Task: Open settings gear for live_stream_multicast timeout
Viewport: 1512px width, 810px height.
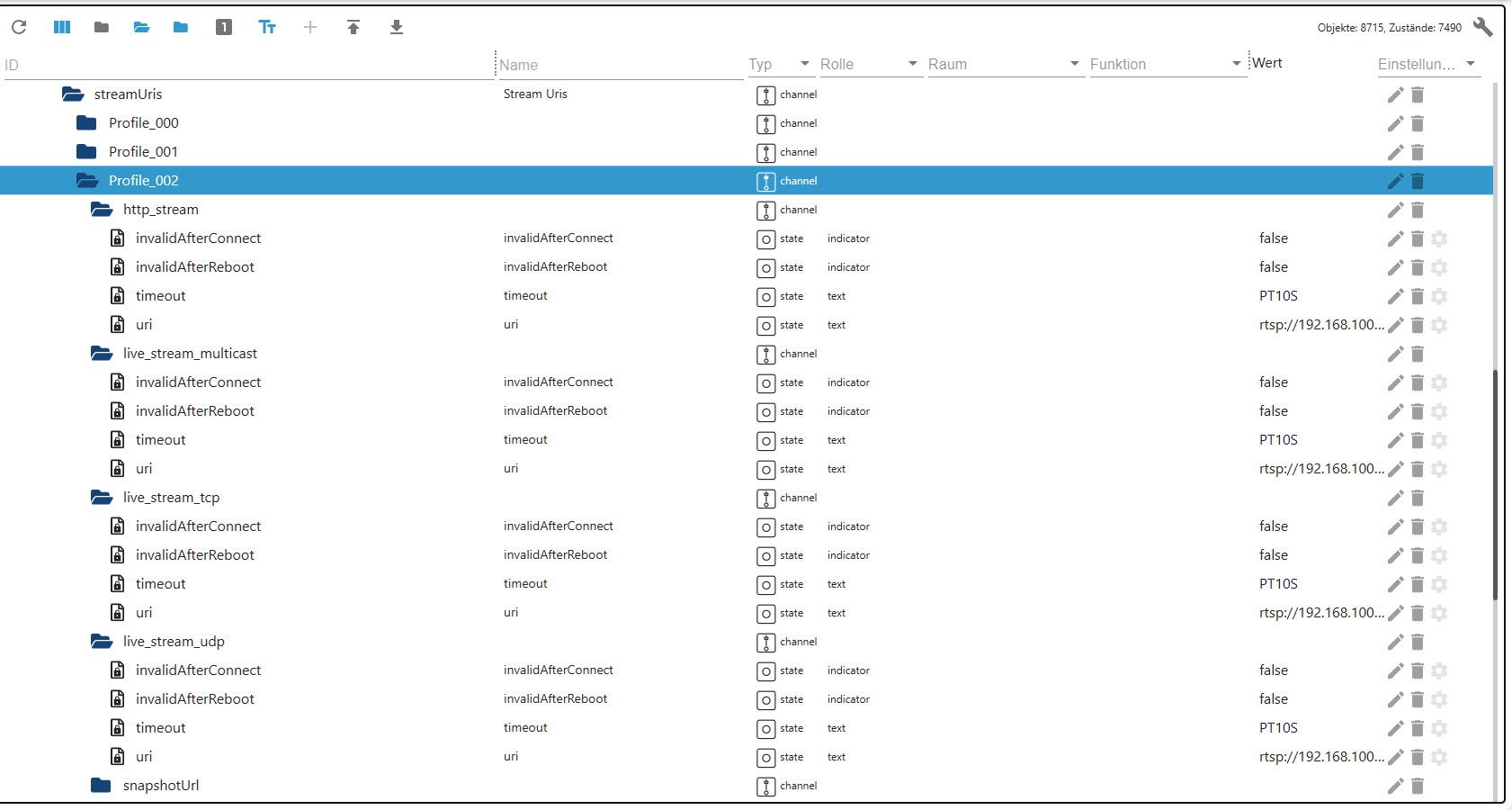Action: click(1439, 440)
